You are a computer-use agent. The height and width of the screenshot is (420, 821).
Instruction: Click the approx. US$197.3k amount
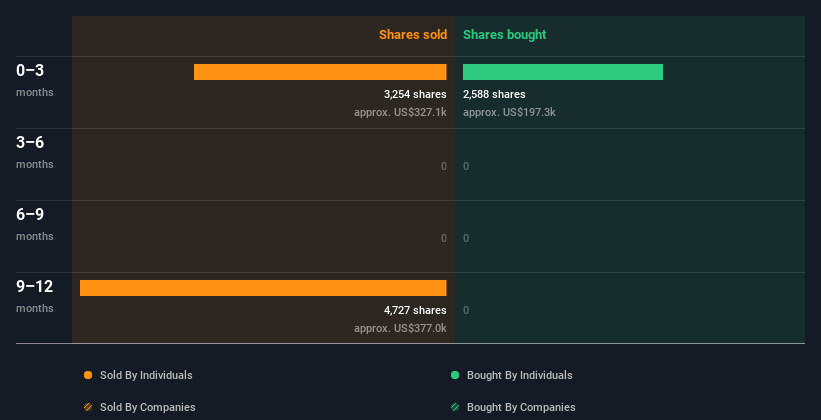(x=509, y=112)
